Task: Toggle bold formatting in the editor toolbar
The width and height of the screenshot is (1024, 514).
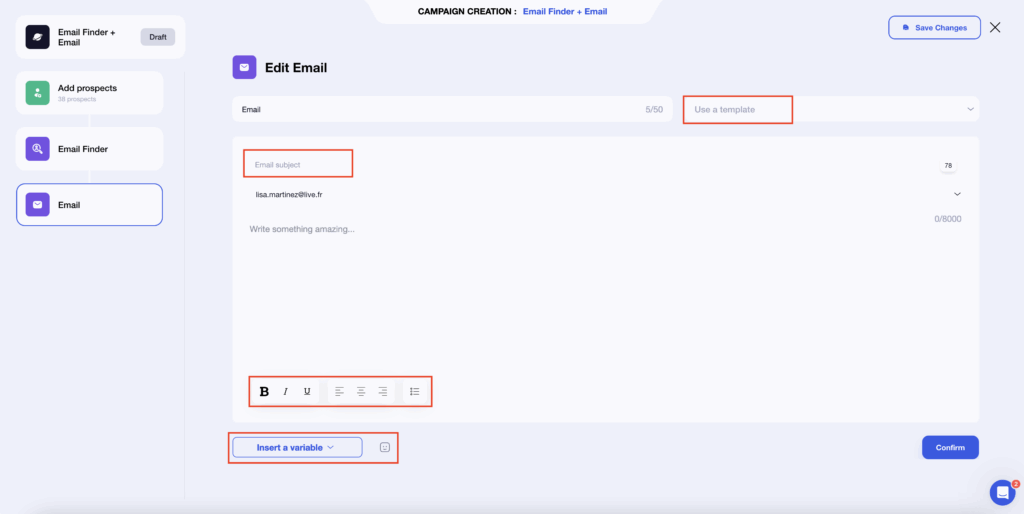Action: (264, 391)
